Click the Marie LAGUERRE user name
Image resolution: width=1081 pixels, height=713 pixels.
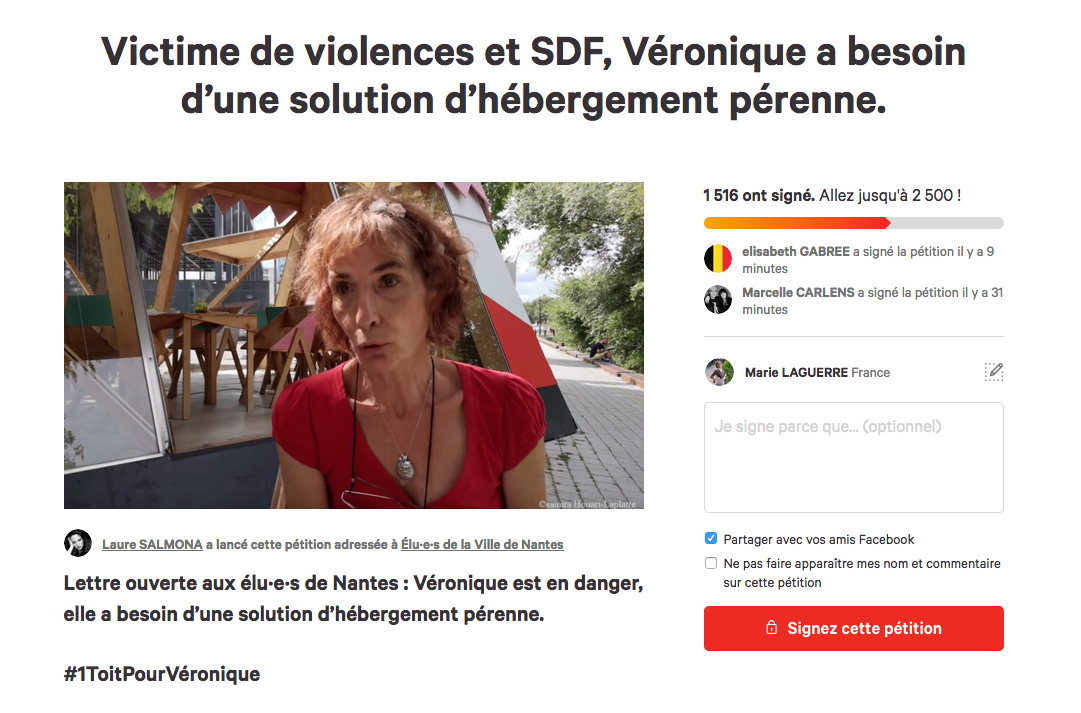[x=796, y=372]
